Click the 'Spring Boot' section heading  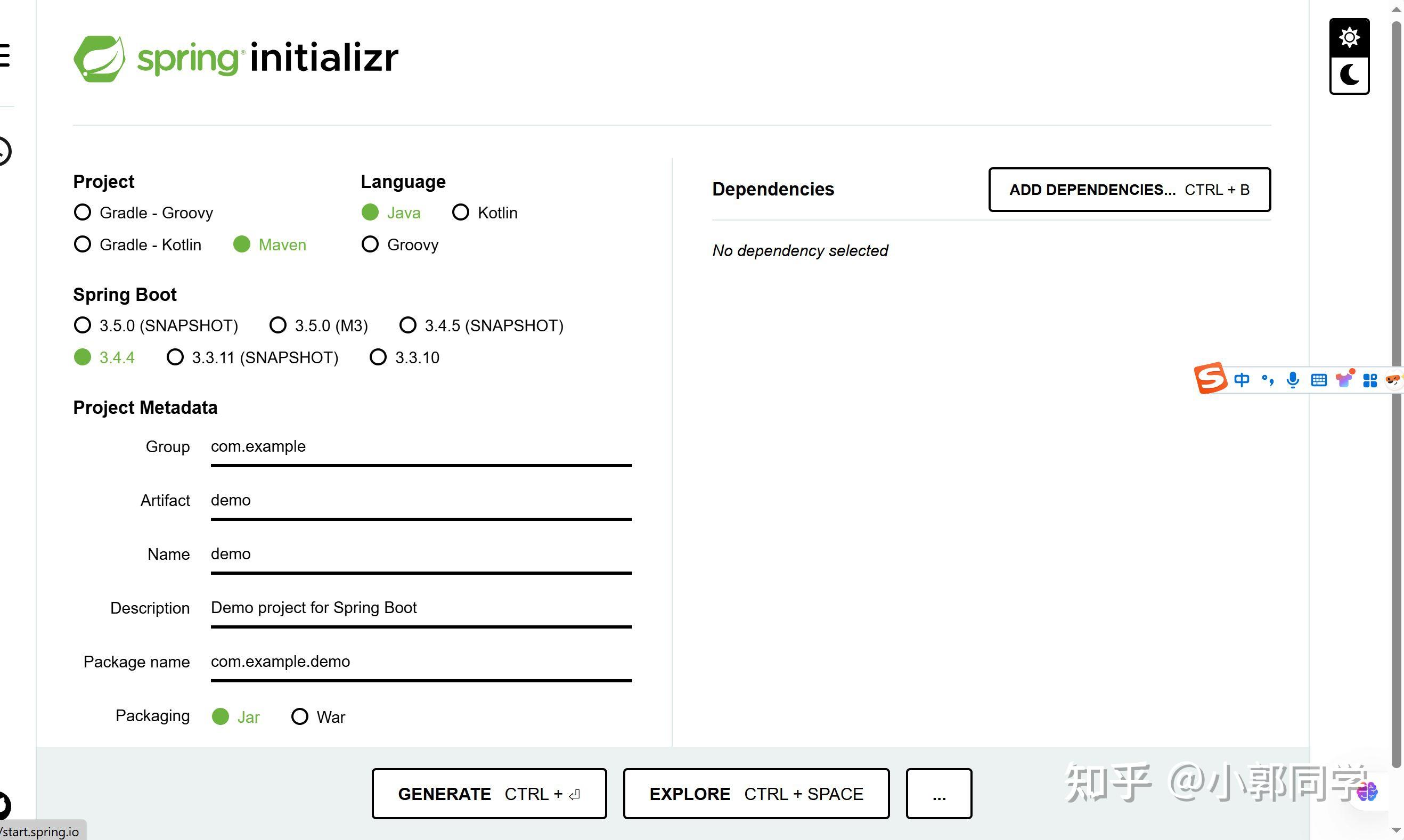[x=125, y=295]
